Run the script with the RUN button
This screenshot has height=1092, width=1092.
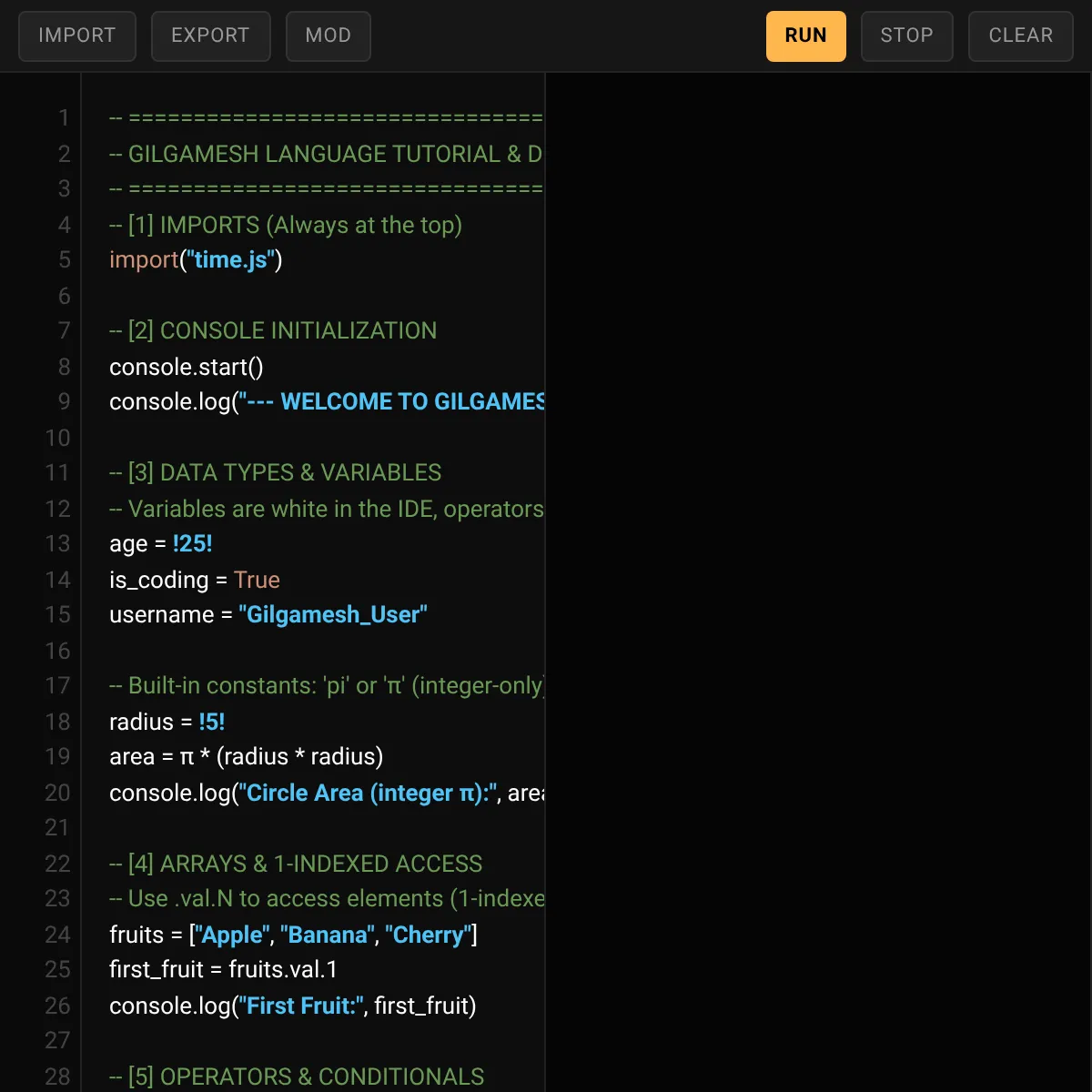(805, 35)
